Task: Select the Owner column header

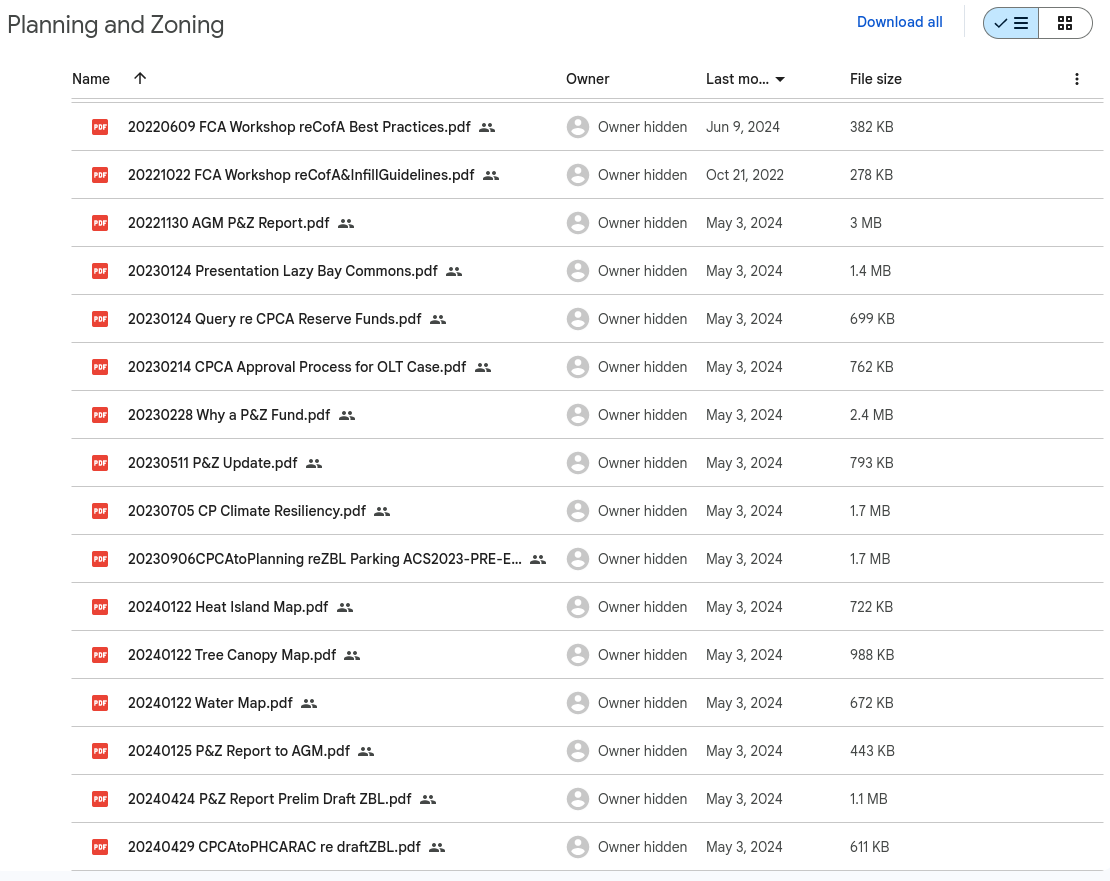Action: click(587, 79)
